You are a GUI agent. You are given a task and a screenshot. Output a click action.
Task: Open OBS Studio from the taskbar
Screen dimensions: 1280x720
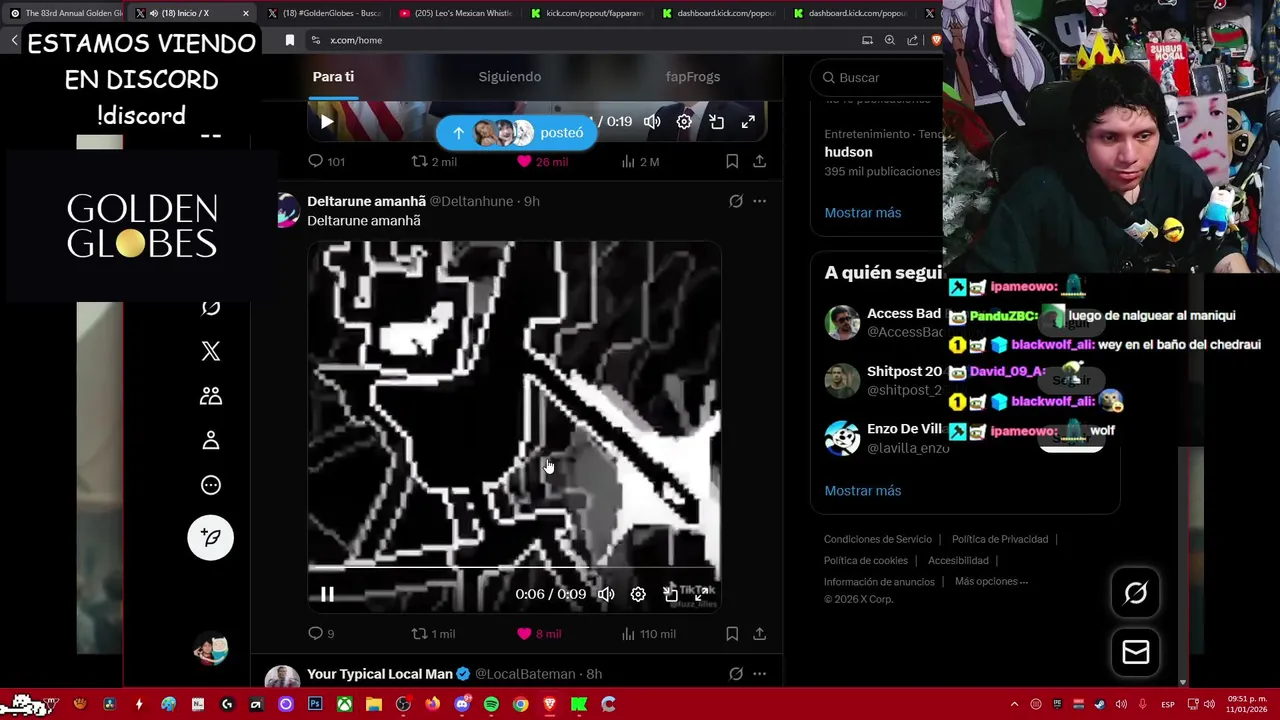[403, 704]
